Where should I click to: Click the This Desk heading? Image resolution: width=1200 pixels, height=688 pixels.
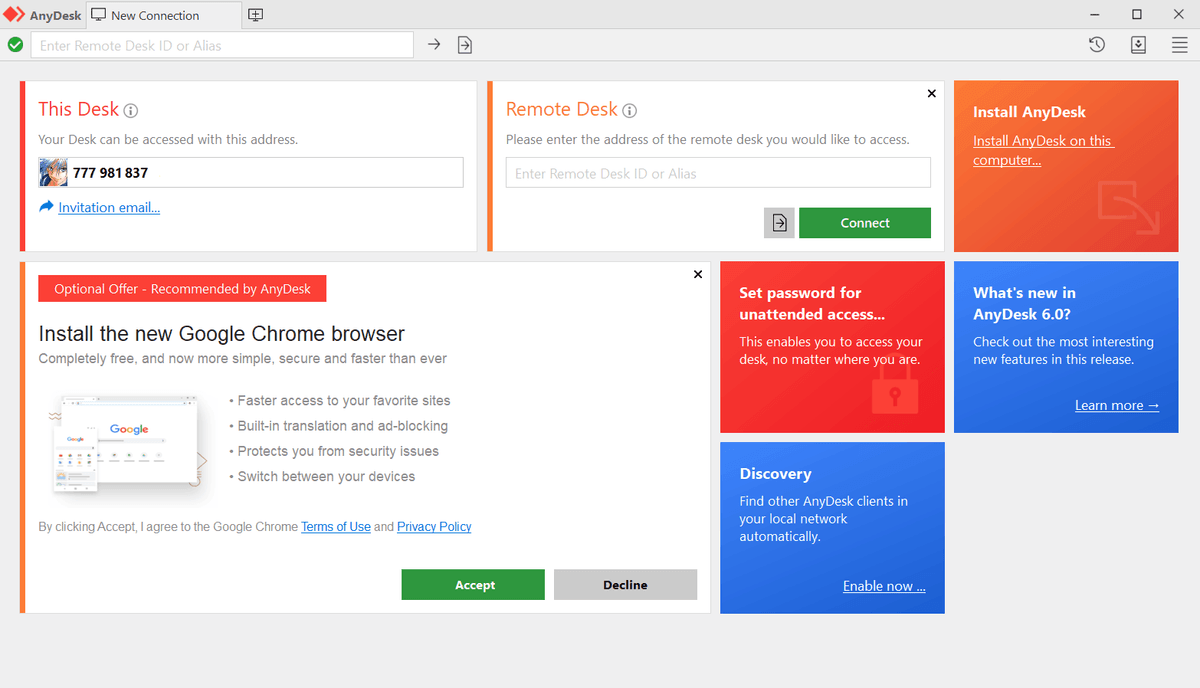78,109
